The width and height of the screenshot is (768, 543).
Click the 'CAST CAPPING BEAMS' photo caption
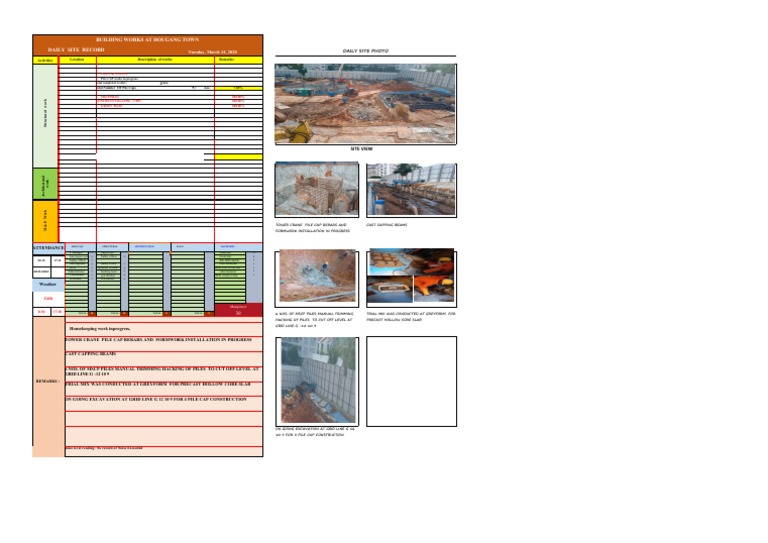pyautogui.click(x=387, y=225)
